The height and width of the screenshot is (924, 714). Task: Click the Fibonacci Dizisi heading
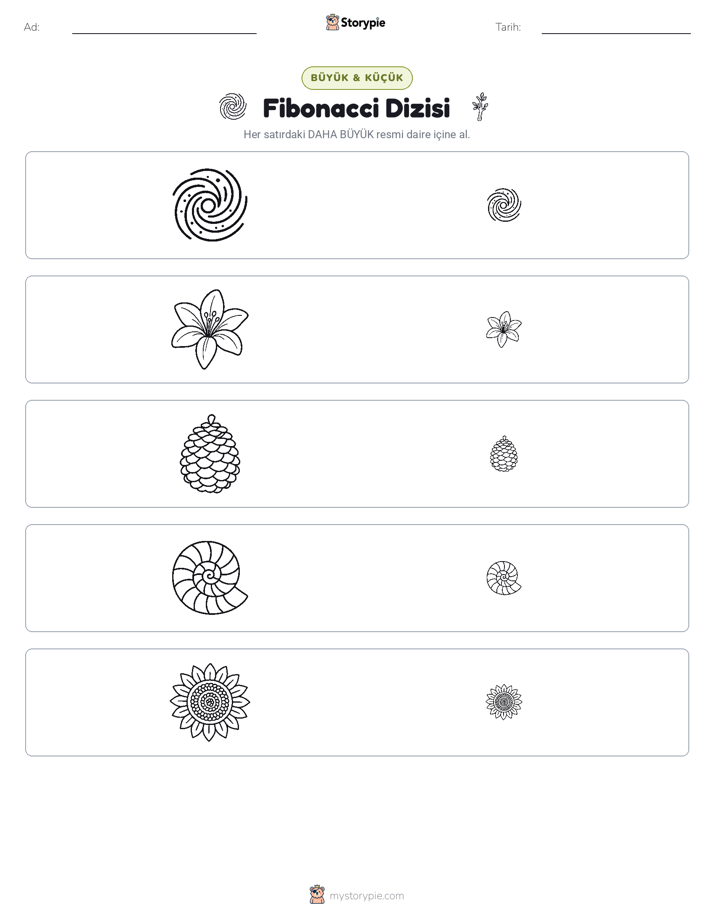356,108
